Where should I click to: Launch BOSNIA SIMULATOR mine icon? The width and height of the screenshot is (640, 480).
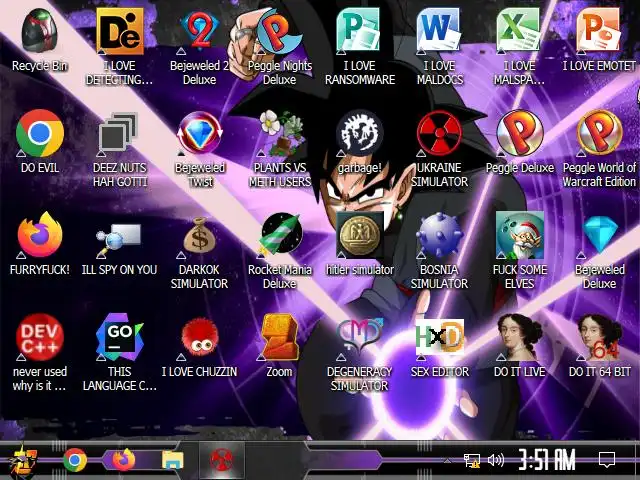coord(439,235)
